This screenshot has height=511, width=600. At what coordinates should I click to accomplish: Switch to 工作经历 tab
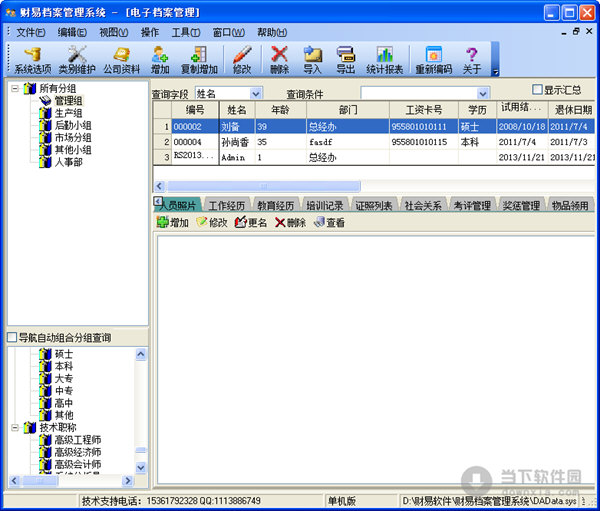pyautogui.click(x=227, y=206)
